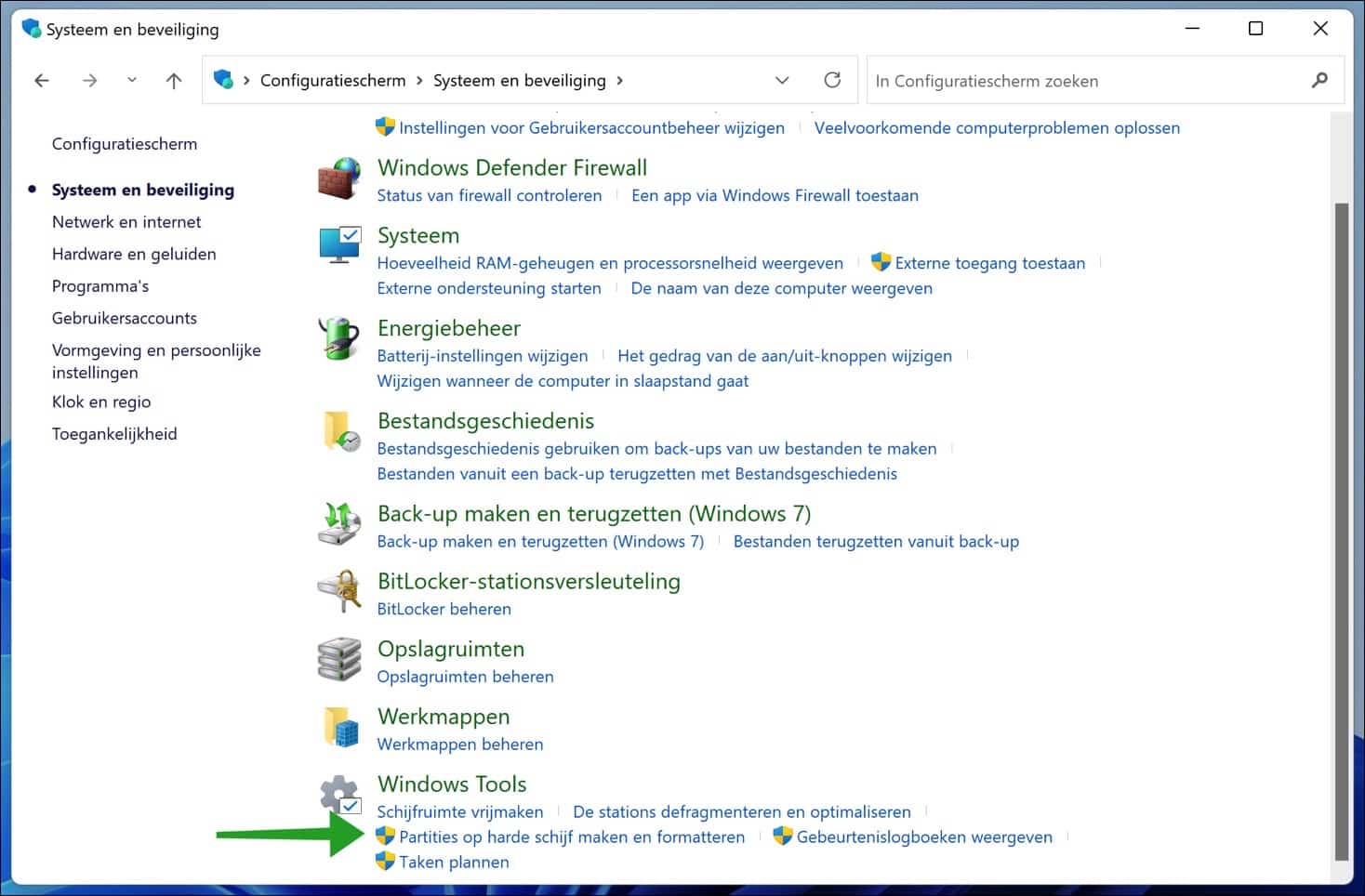Viewport: 1365px width, 896px height.
Task: Open Partities op harde schijf maken en formatteren
Action: click(571, 837)
